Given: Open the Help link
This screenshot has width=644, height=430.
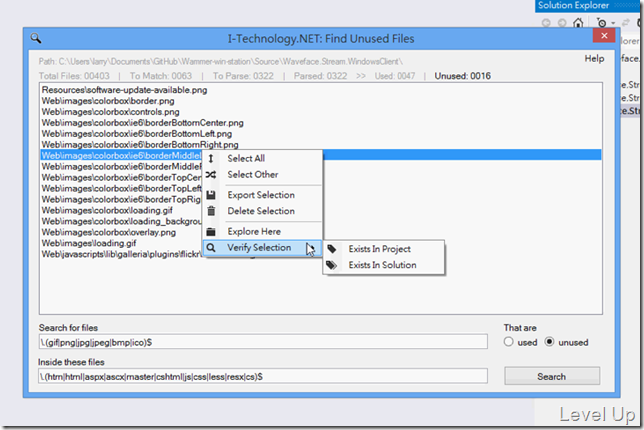Looking at the screenshot, I should coord(594,59).
